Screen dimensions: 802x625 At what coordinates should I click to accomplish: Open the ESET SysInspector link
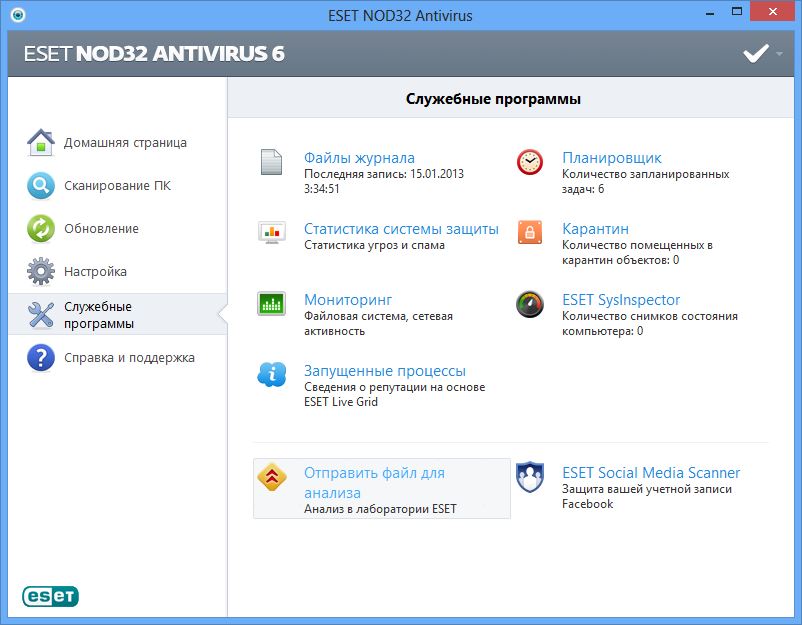[620, 300]
